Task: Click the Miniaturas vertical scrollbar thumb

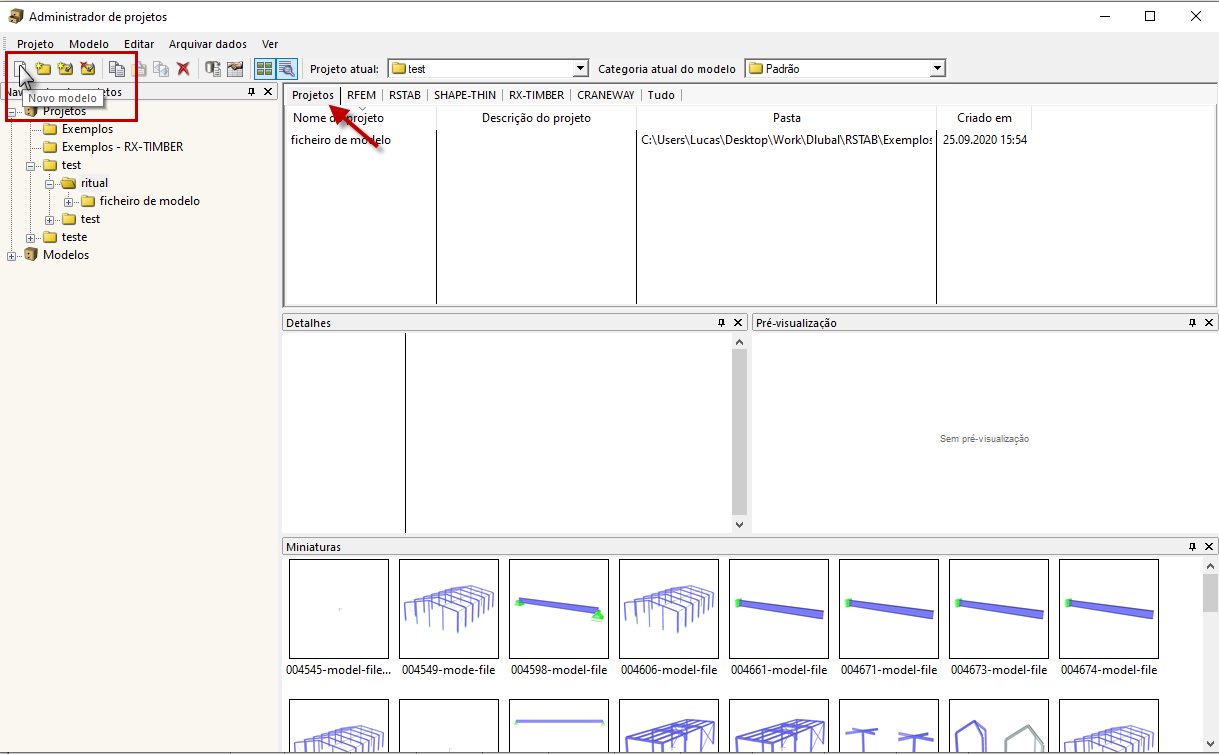Action: 1210,593
